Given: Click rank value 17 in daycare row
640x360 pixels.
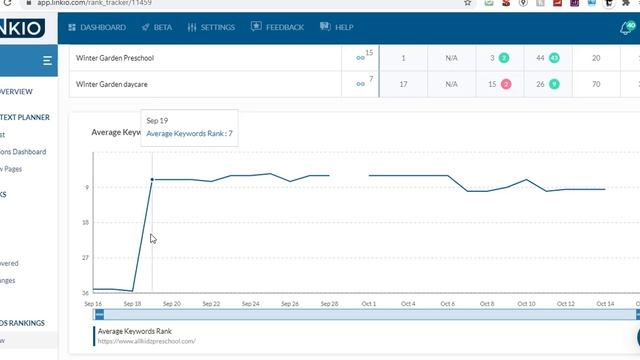Looking at the screenshot, I should tap(403, 84).
